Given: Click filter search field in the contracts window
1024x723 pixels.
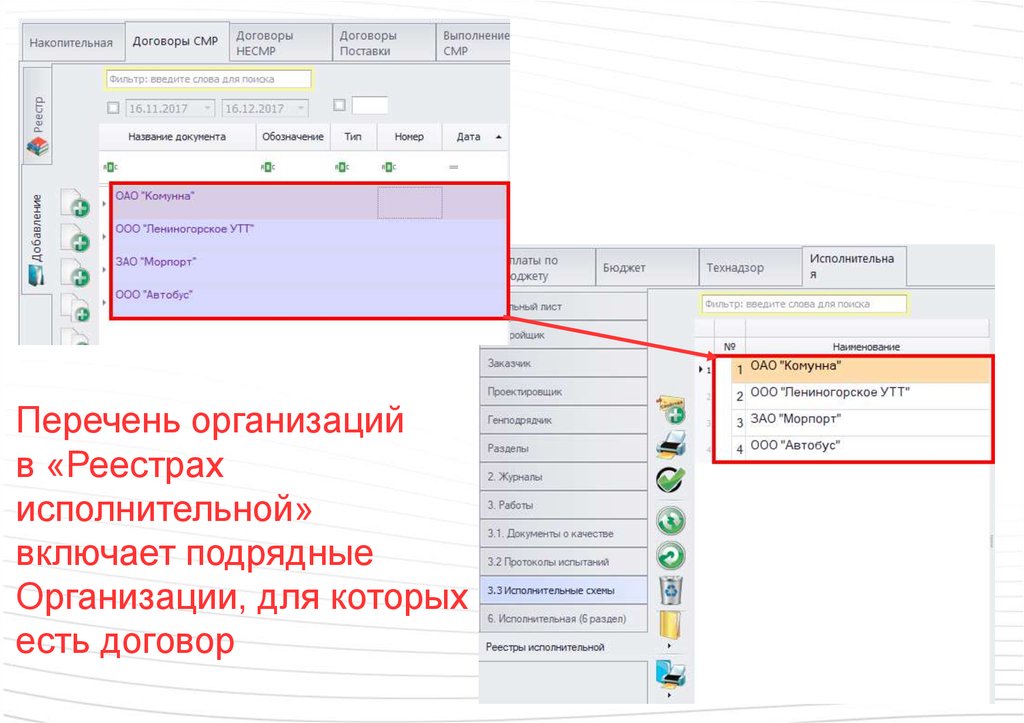Looking at the screenshot, I should tap(208, 79).
